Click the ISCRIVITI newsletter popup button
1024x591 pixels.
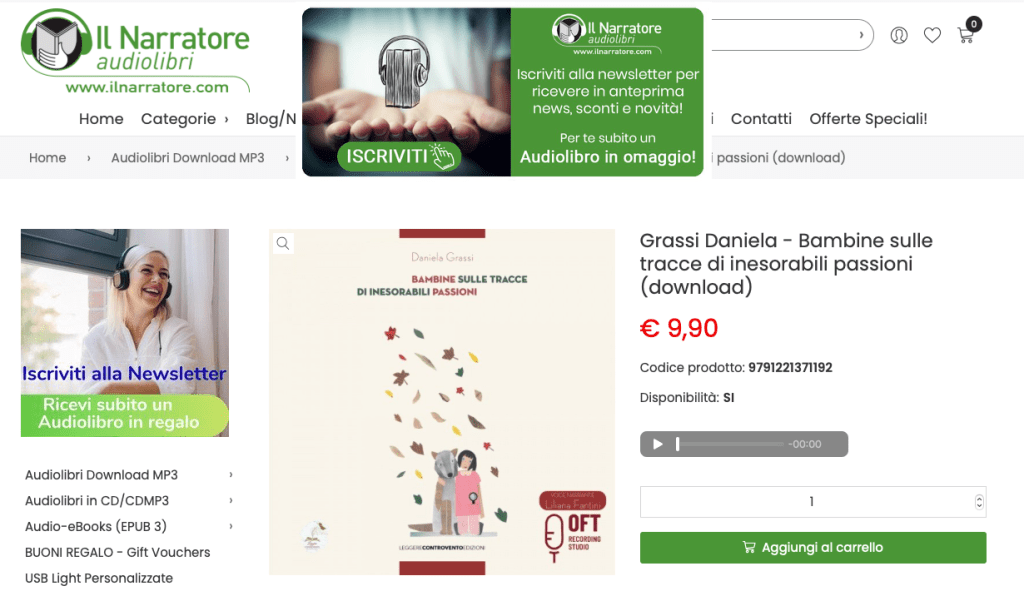click(399, 156)
